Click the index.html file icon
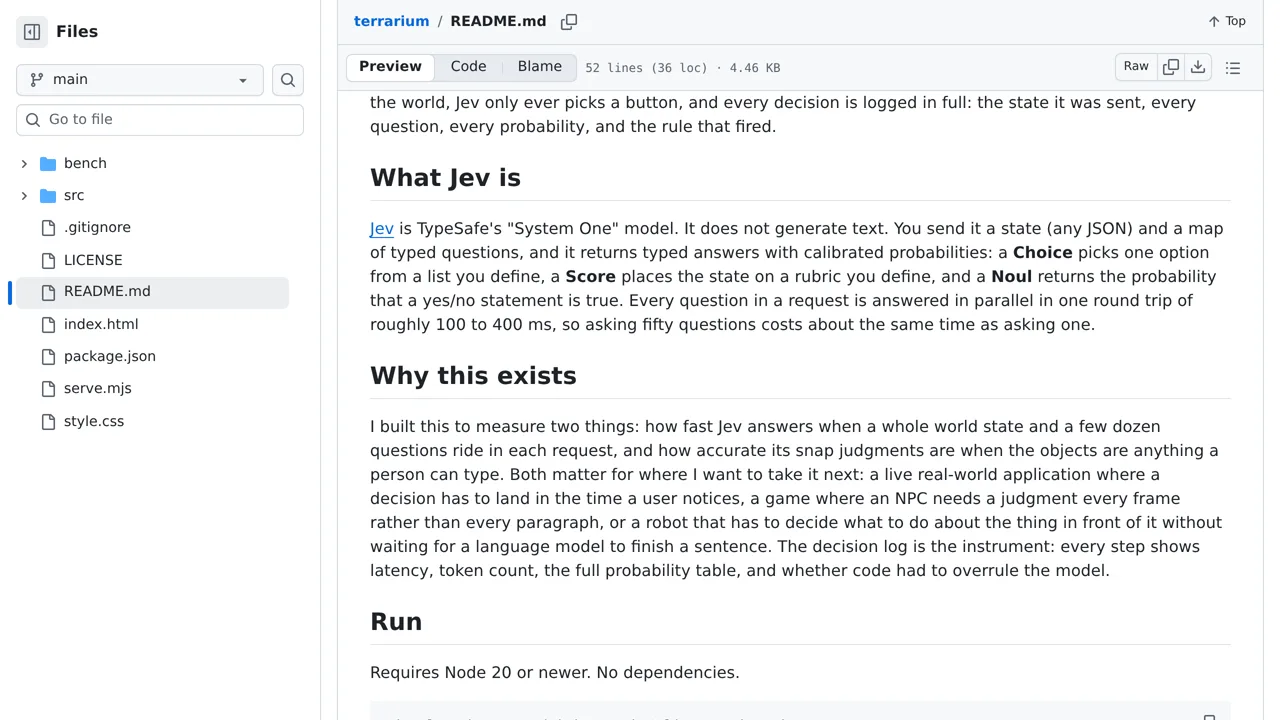The height and width of the screenshot is (720, 1280). click(48, 324)
